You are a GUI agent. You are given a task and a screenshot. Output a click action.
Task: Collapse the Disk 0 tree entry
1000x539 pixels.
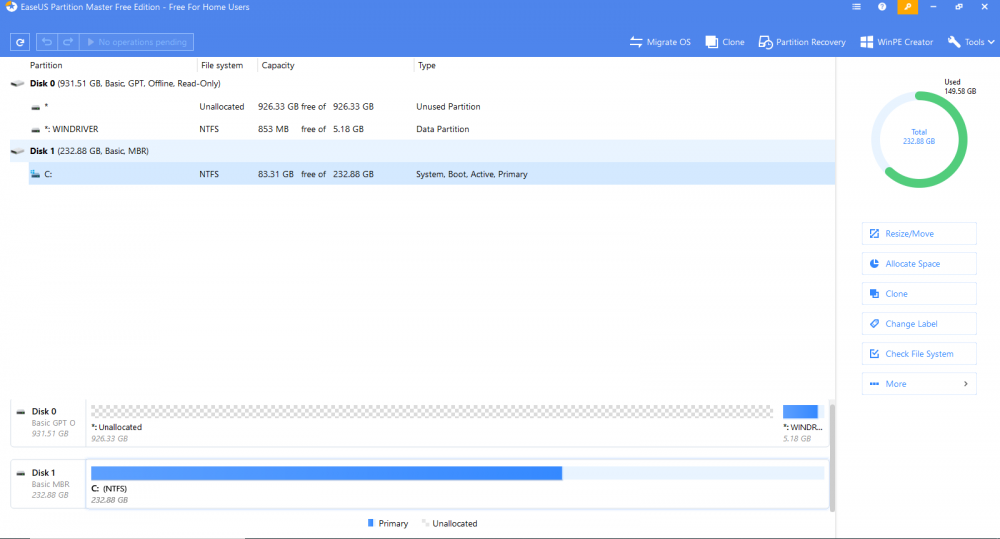[x=18, y=84]
